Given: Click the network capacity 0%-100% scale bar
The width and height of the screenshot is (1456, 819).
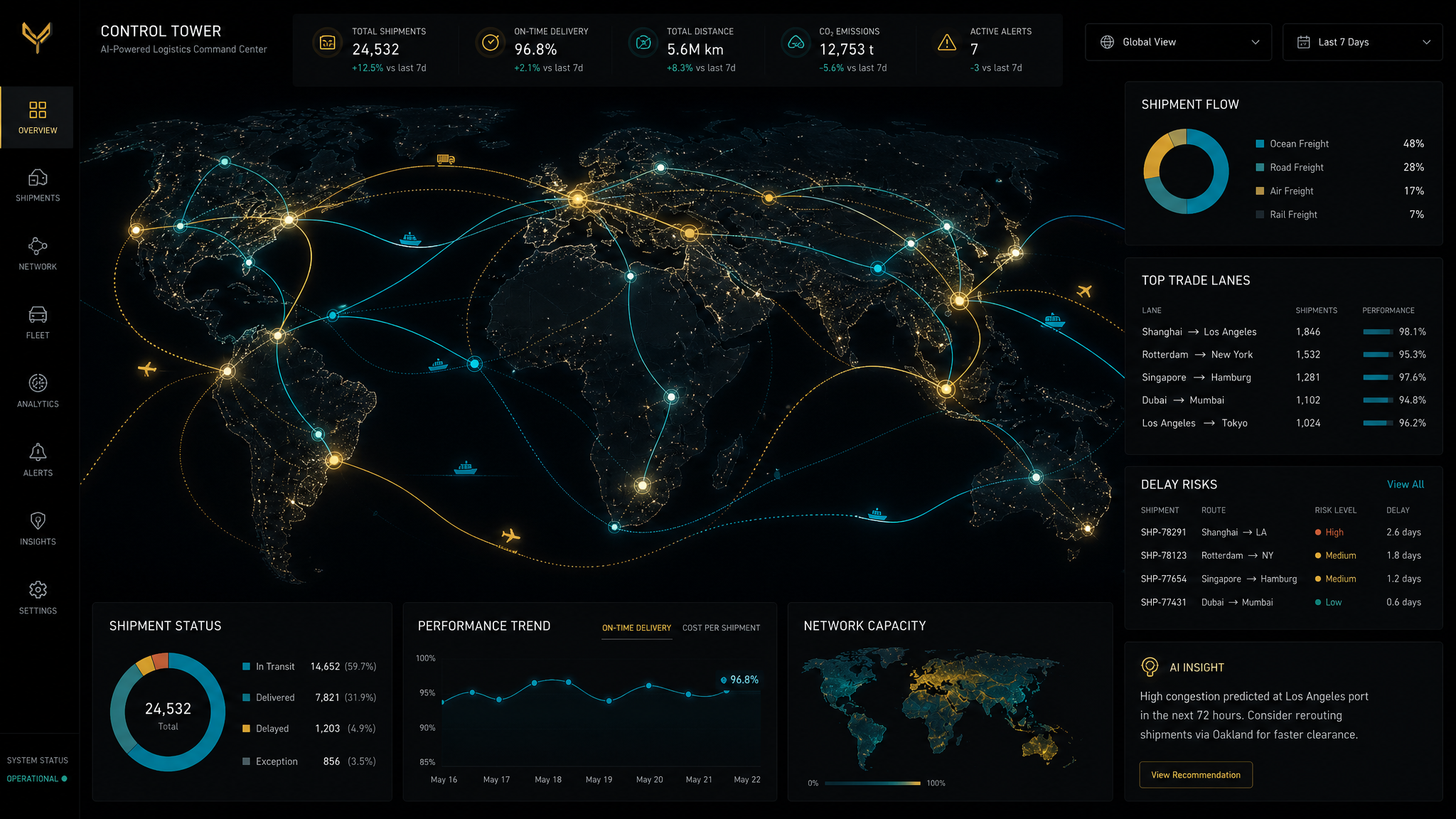Looking at the screenshot, I should point(872,783).
